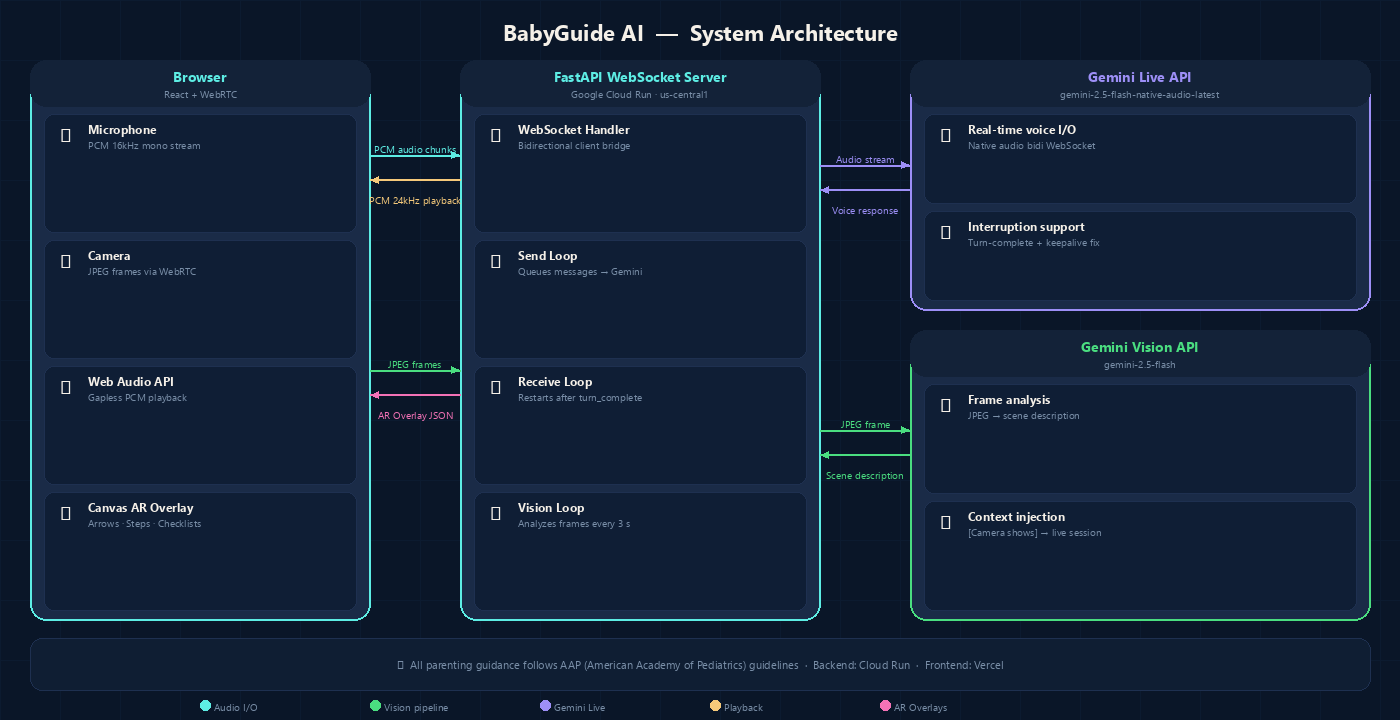Select the Receive Loop card title

pos(555,382)
